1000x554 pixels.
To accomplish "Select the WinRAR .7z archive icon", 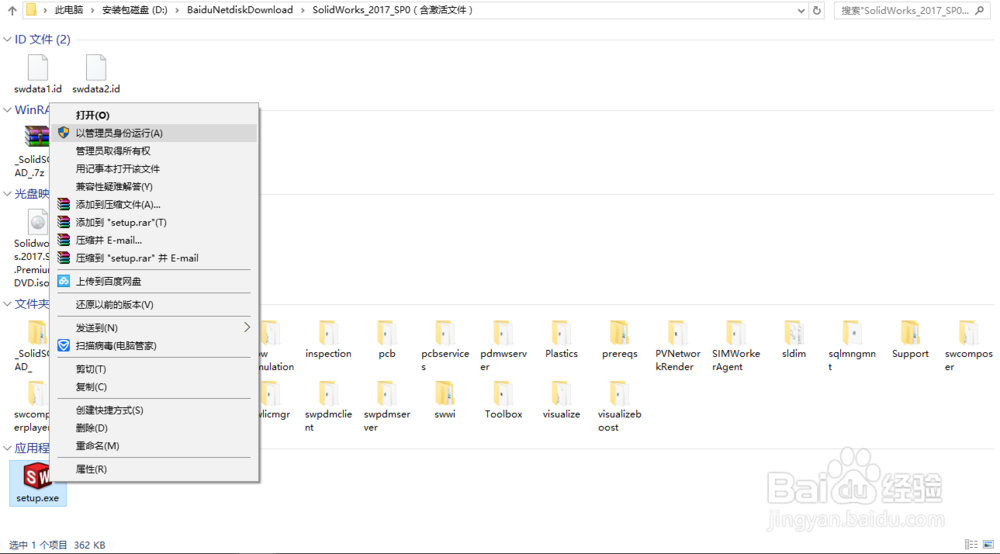I will 37,136.
